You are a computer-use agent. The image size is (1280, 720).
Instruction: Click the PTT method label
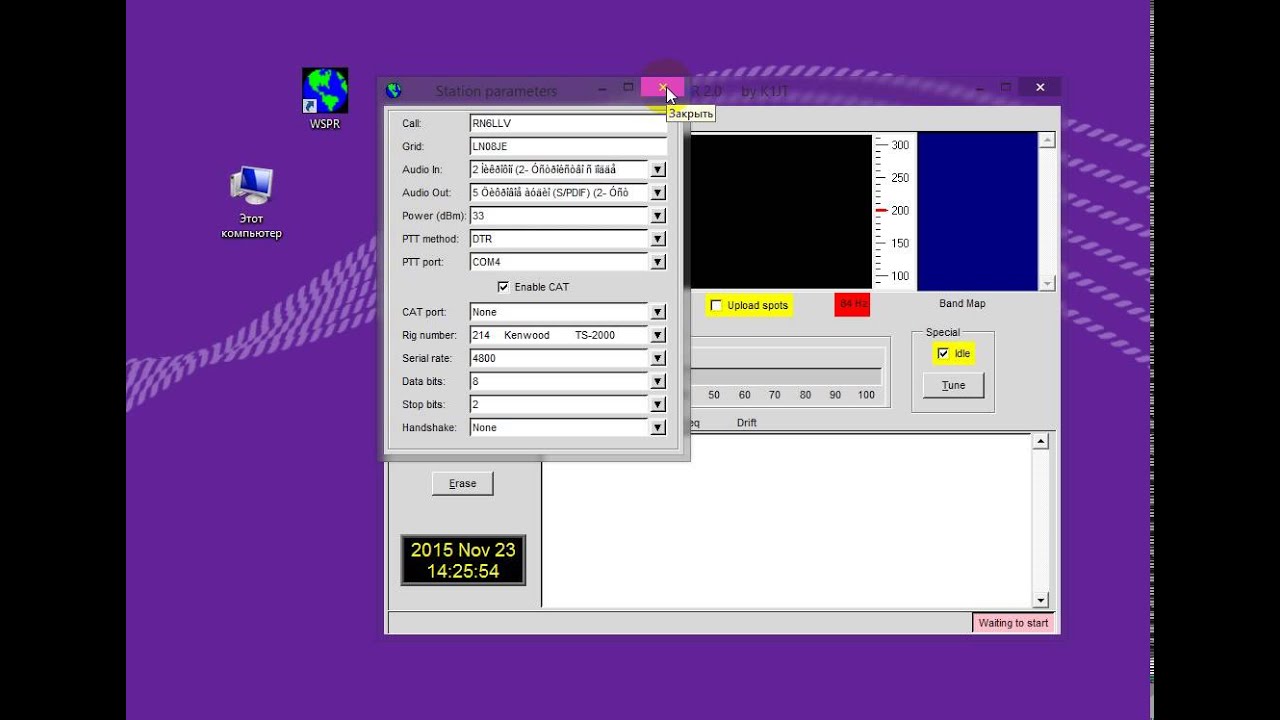click(430, 239)
